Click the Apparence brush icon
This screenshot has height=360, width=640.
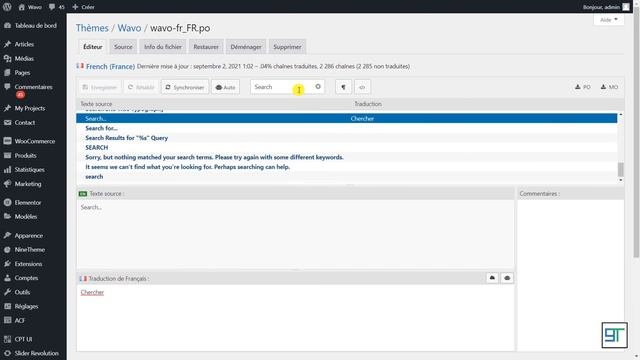coord(7,236)
